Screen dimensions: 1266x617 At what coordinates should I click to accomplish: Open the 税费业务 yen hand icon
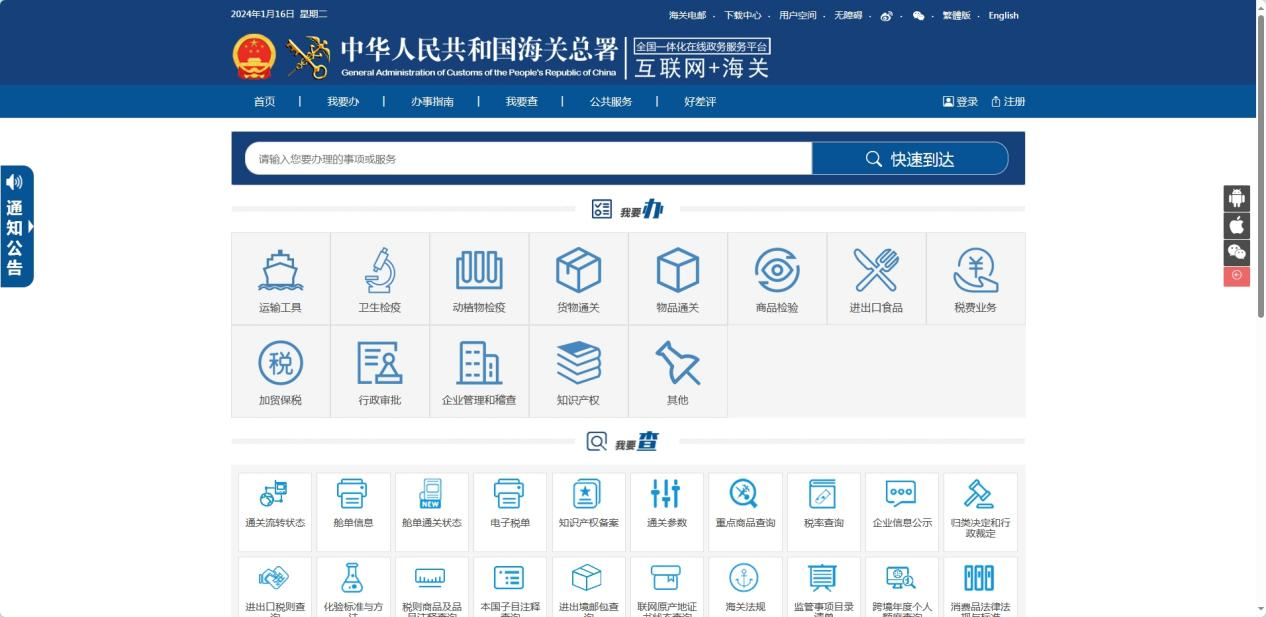point(975,270)
